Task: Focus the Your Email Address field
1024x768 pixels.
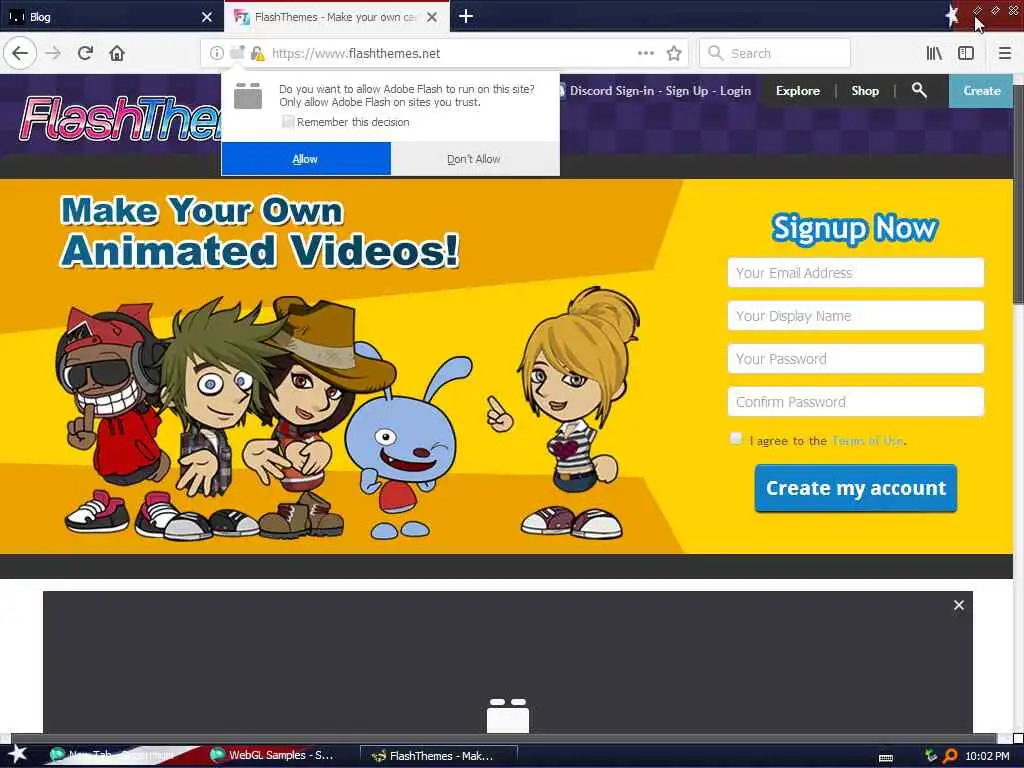Action: coord(856,272)
